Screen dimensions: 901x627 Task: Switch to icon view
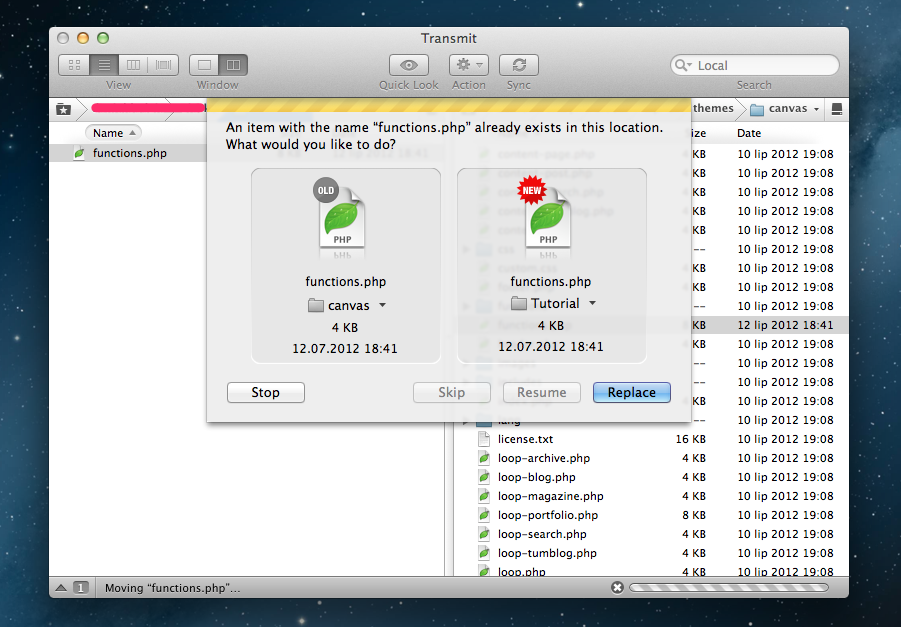coord(74,65)
